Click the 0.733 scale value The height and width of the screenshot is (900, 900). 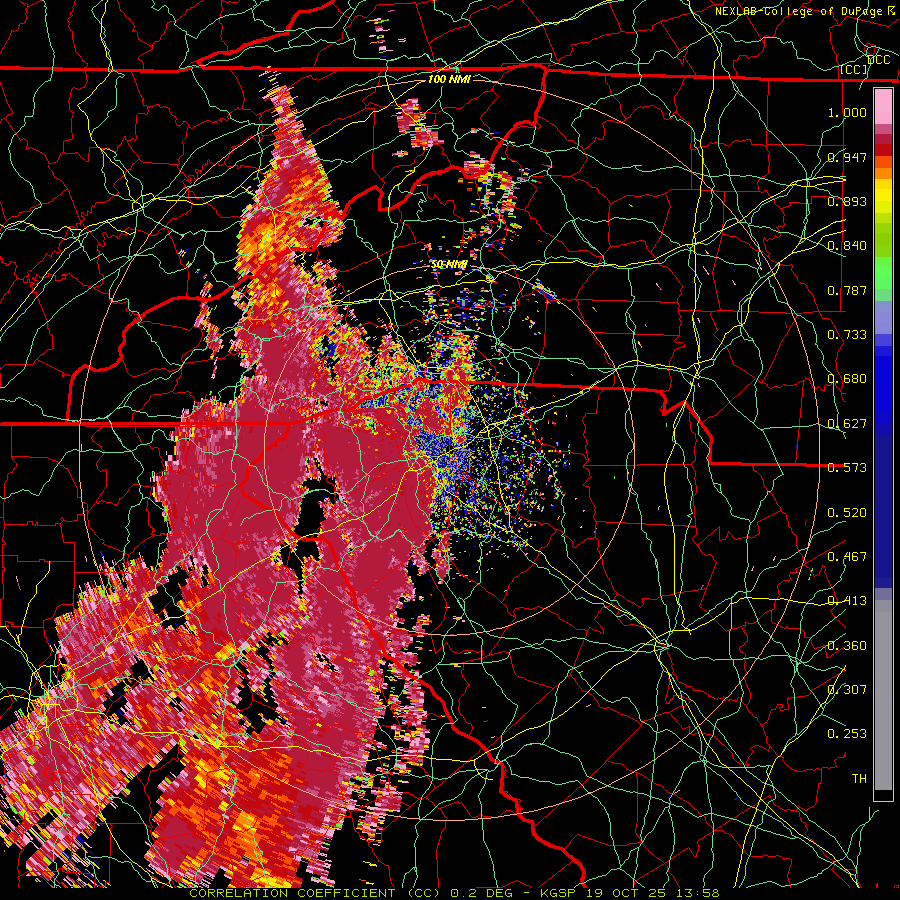847,335
